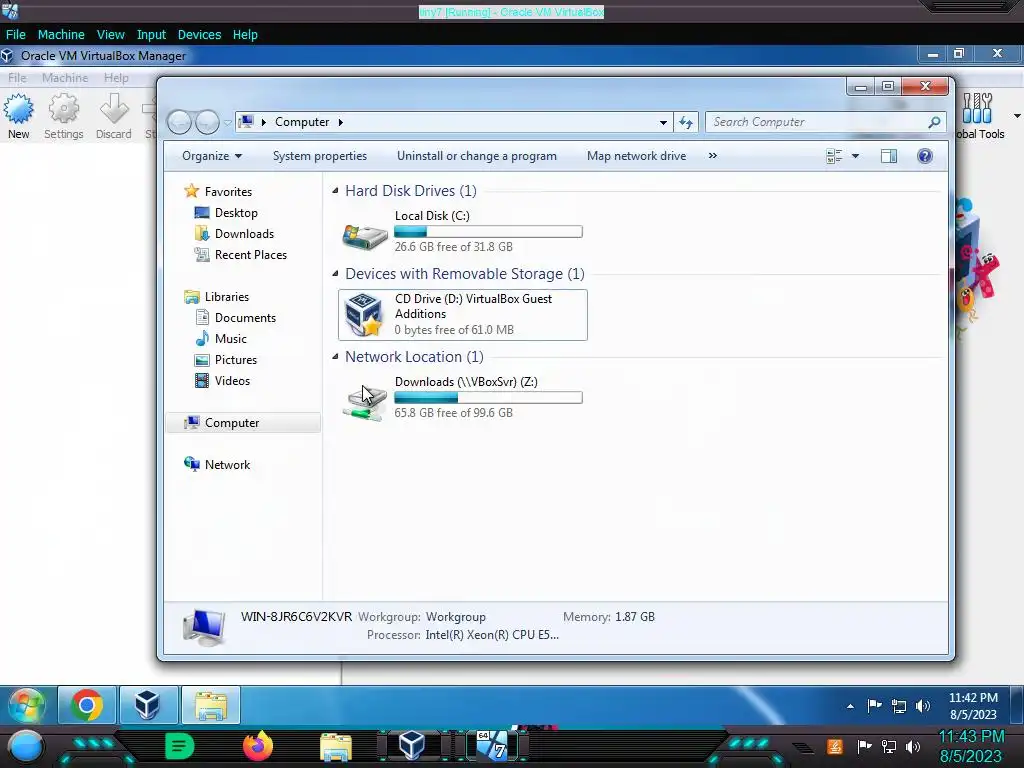Open Settings in VirtualBox Manager toolbar
Viewport: 1024px width, 768px height.
click(x=63, y=116)
